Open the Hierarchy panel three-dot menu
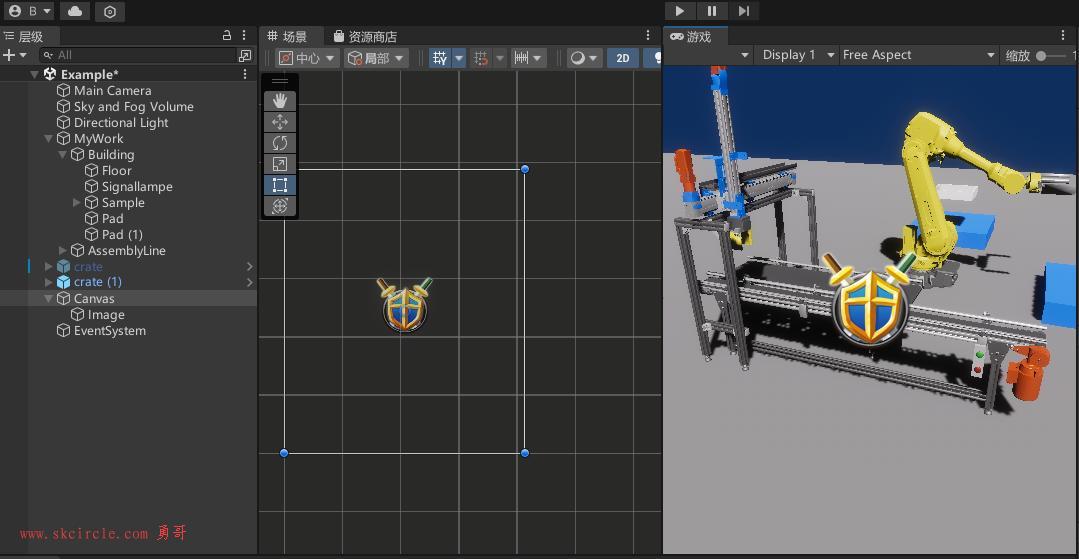This screenshot has width=1079, height=559. pos(244,35)
